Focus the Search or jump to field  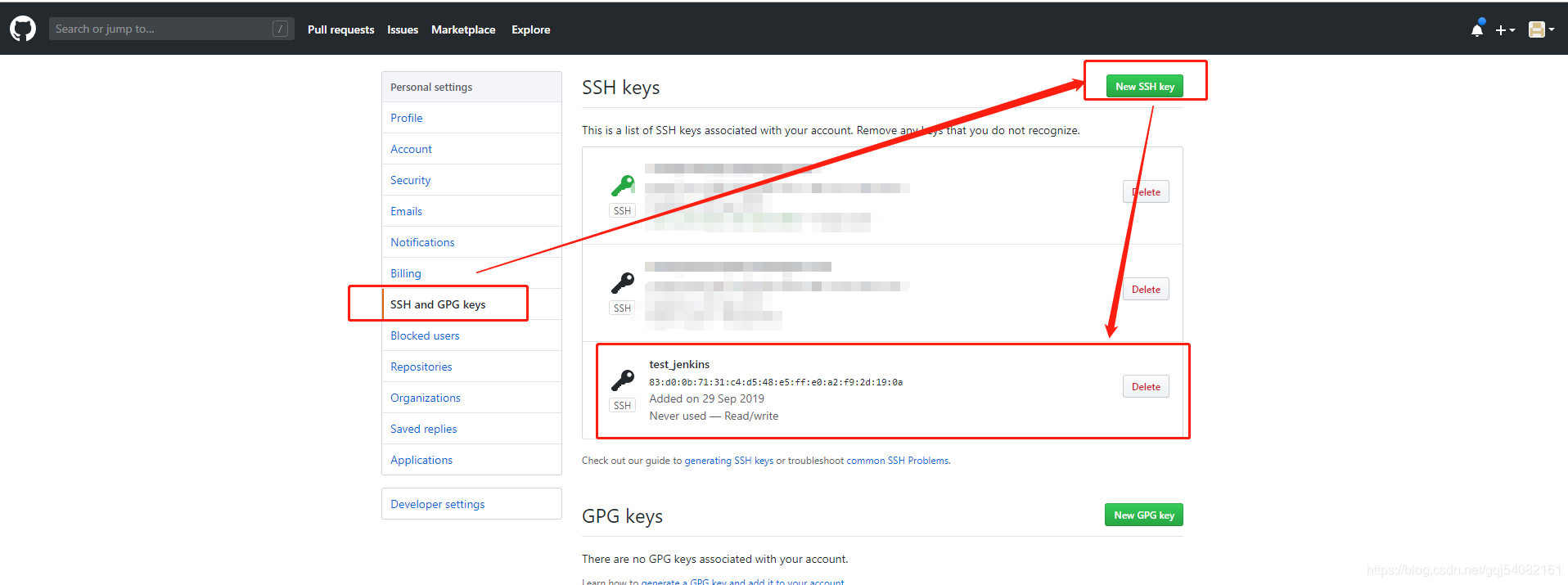pos(171,29)
